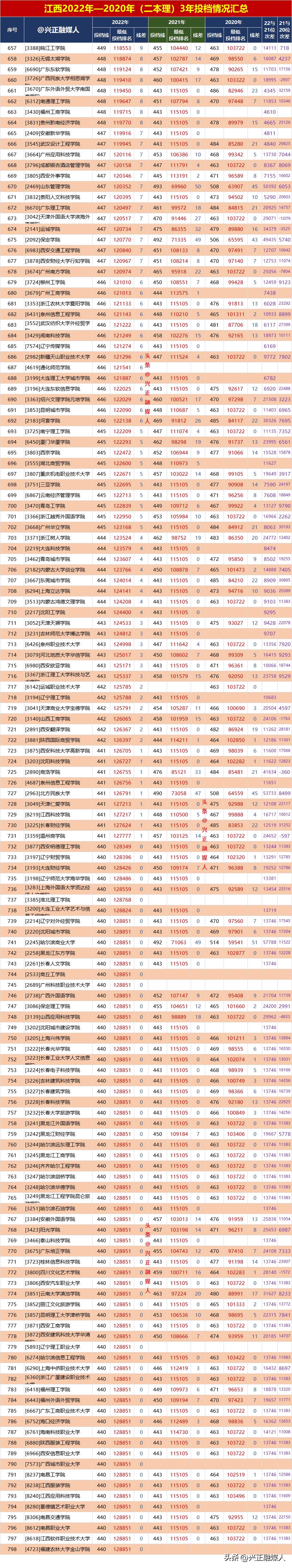Select school cell [8612]南昌职业大学
This screenshot has height=1568, width=292.
coord(58,1527)
